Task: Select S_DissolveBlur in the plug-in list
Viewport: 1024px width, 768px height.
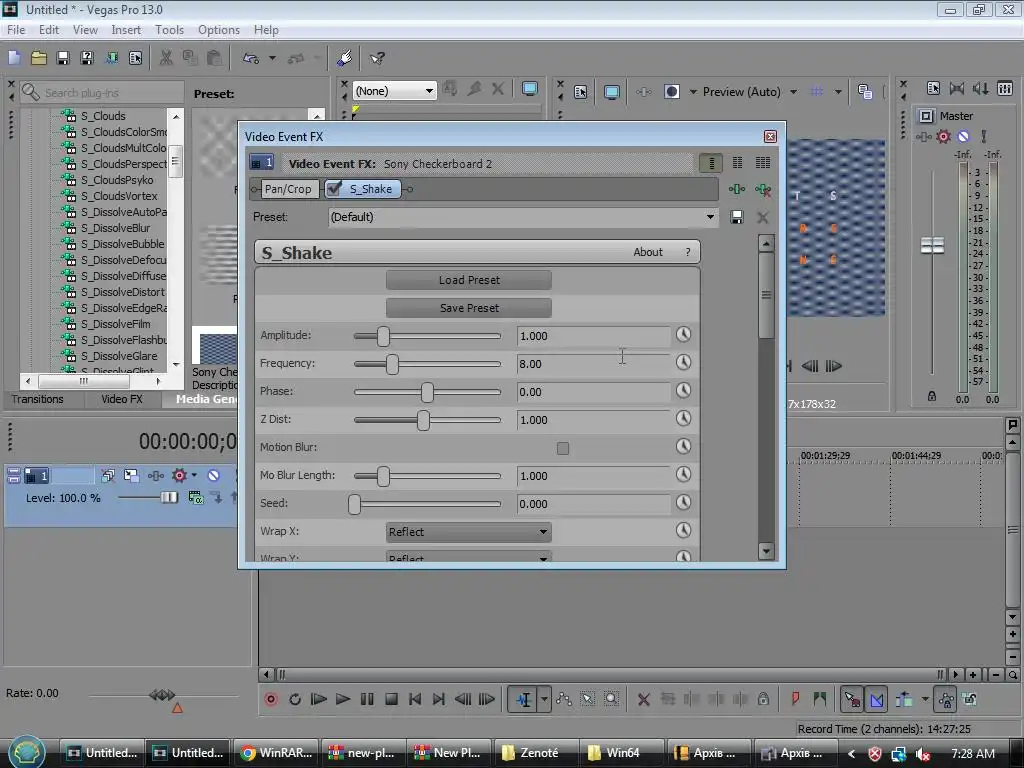Action: [x=116, y=228]
